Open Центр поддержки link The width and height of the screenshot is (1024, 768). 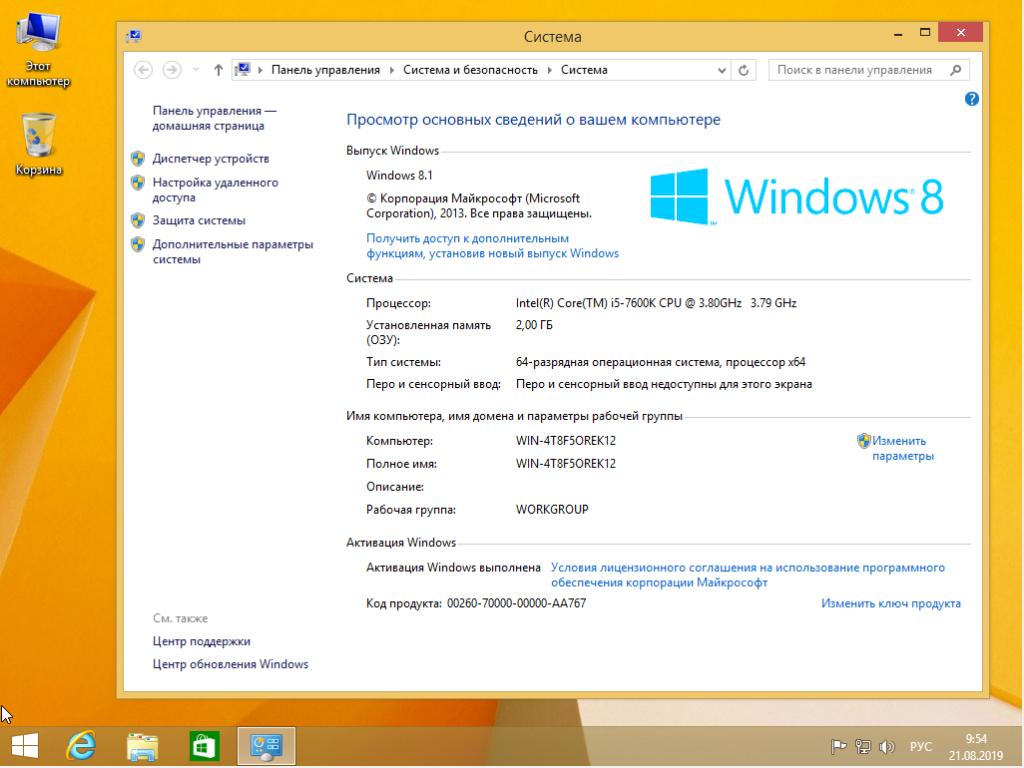click(201, 641)
